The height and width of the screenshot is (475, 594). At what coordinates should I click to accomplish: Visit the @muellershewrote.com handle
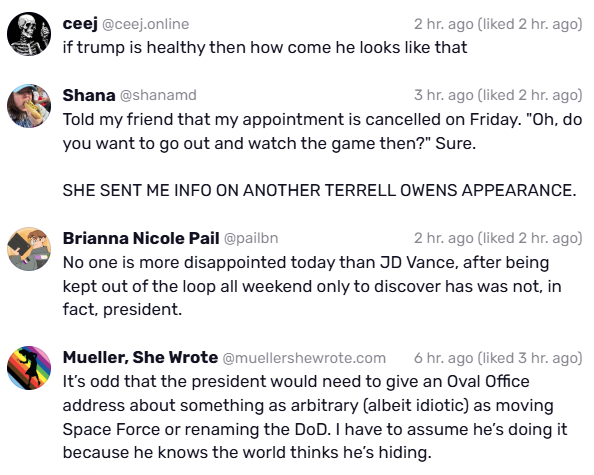tap(304, 358)
